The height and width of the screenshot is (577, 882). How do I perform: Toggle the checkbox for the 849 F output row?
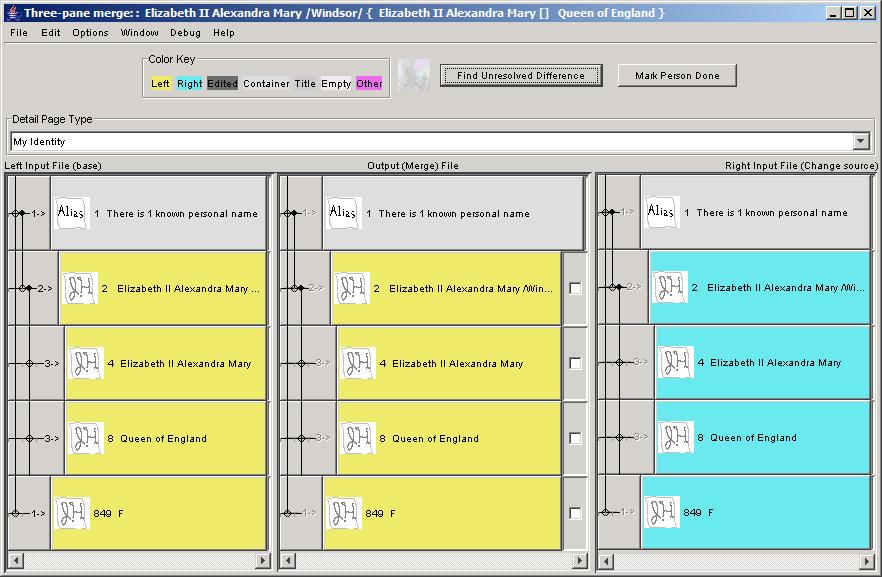pyautogui.click(x=575, y=513)
